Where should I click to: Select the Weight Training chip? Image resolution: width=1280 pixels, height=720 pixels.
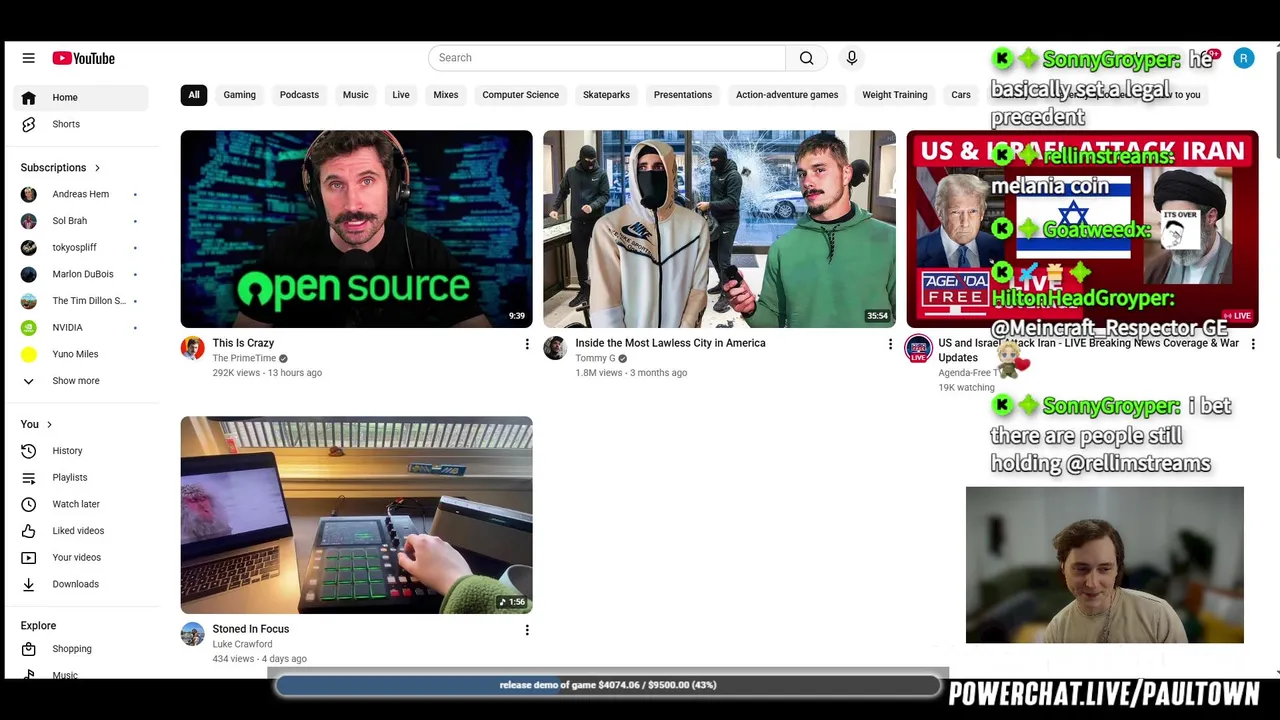[895, 95]
